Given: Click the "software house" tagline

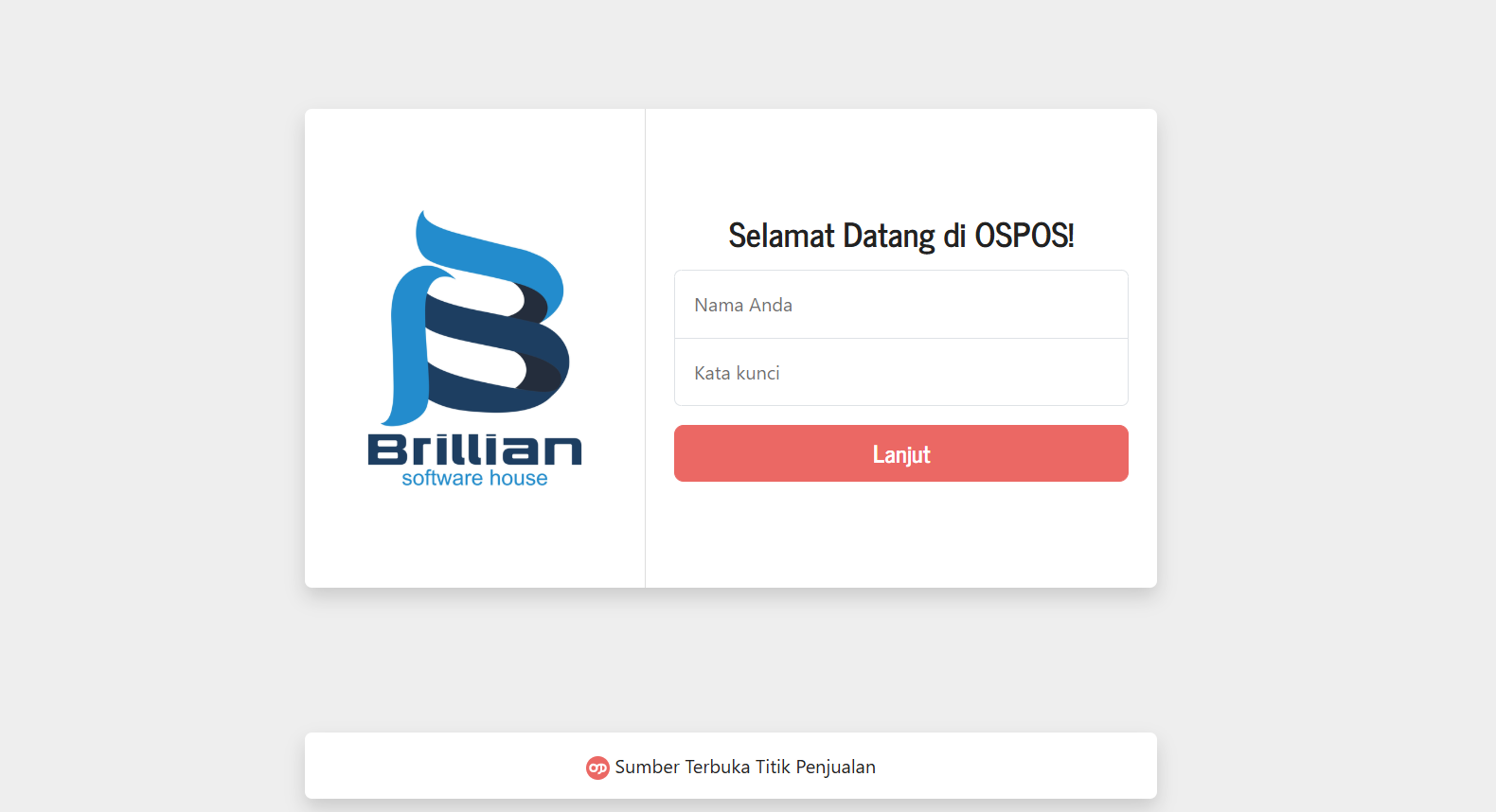Looking at the screenshot, I should tap(474, 478).
